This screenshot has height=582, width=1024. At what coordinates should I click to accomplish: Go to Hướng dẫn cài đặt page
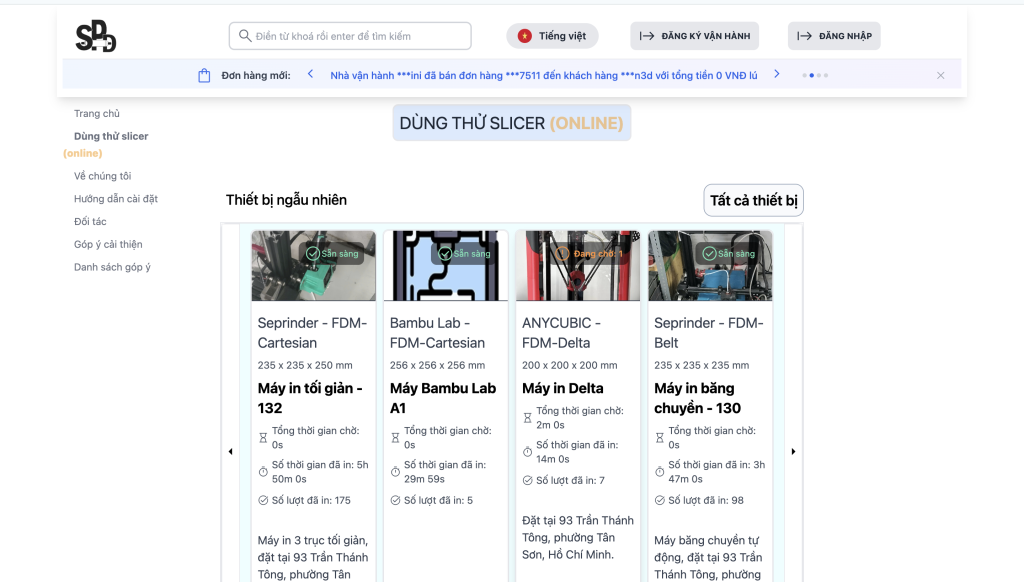116,199
